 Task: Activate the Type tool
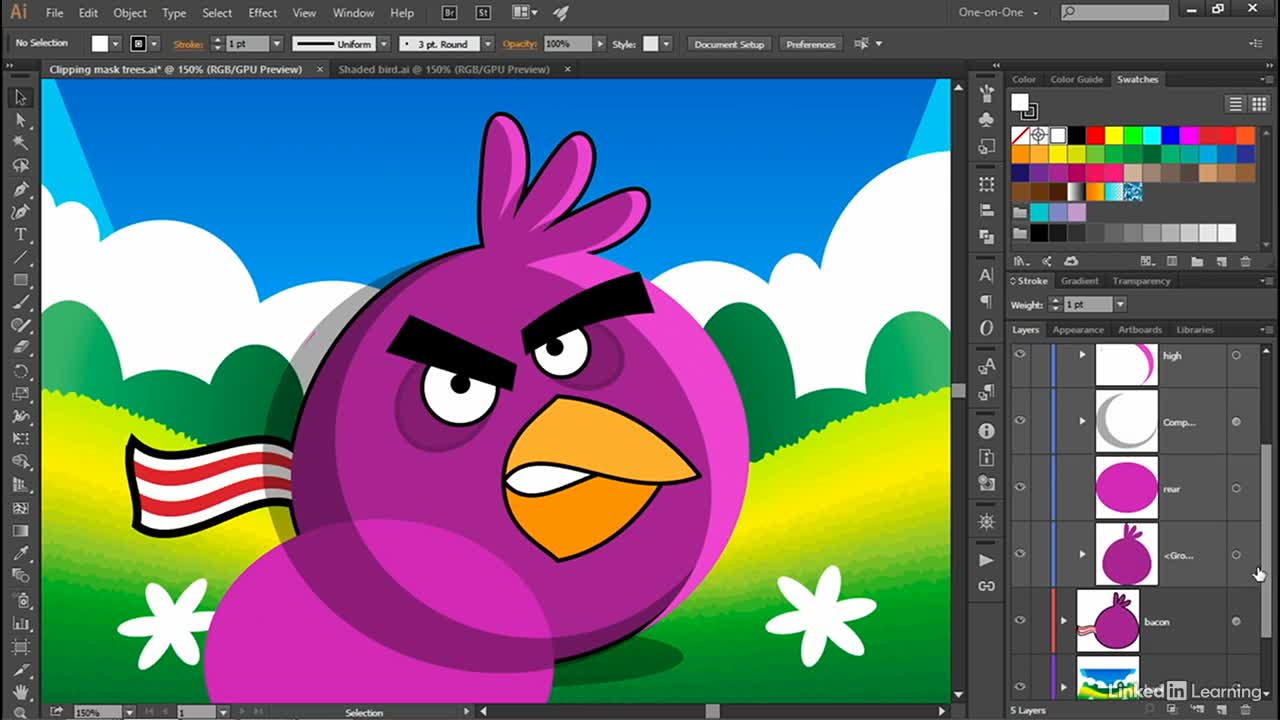pyautogui.click(x=20, y=235)
